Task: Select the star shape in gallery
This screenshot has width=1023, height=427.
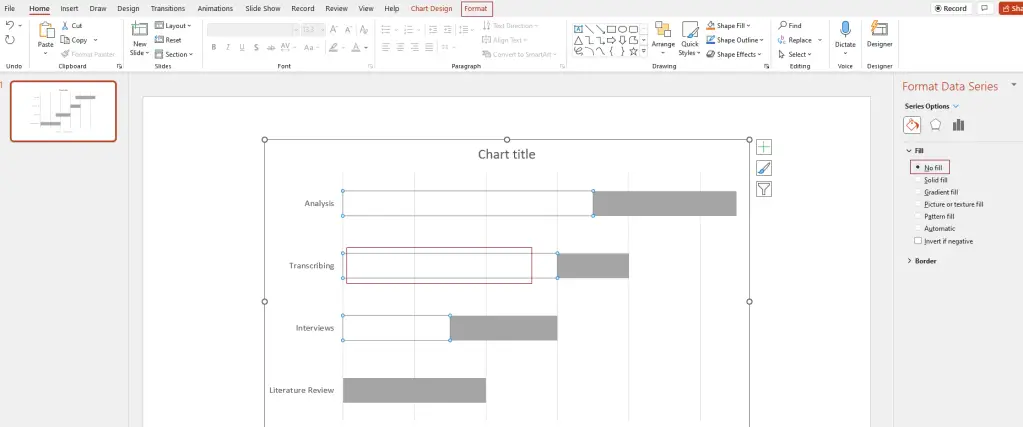Action: pyautogui.click(x=634, y=51)
